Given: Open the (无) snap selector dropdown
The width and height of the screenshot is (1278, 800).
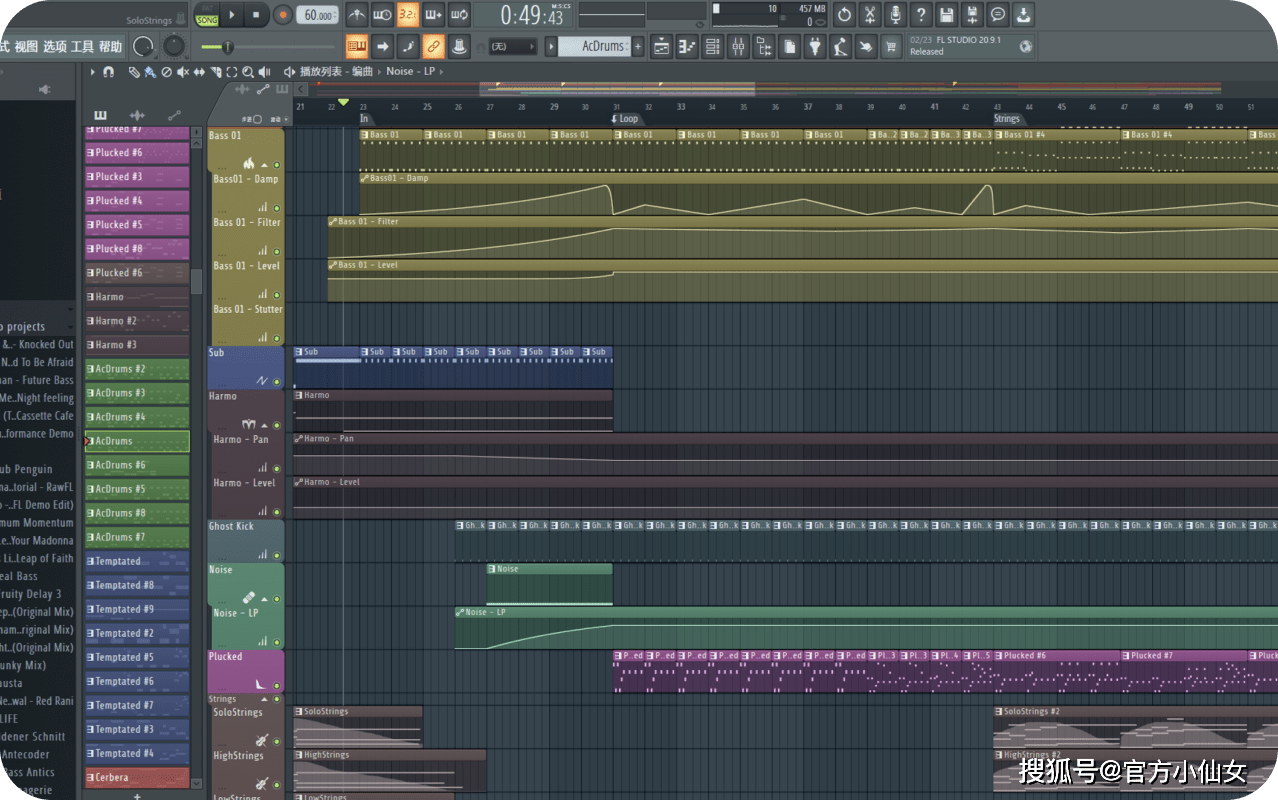Looking at the screenshot, I should [x=512, y=46].
